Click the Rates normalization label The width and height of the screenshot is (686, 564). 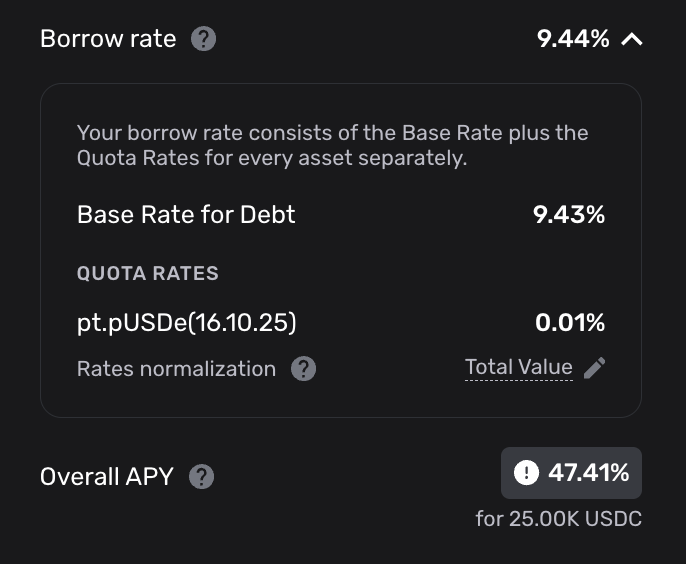tap(176, 369)
